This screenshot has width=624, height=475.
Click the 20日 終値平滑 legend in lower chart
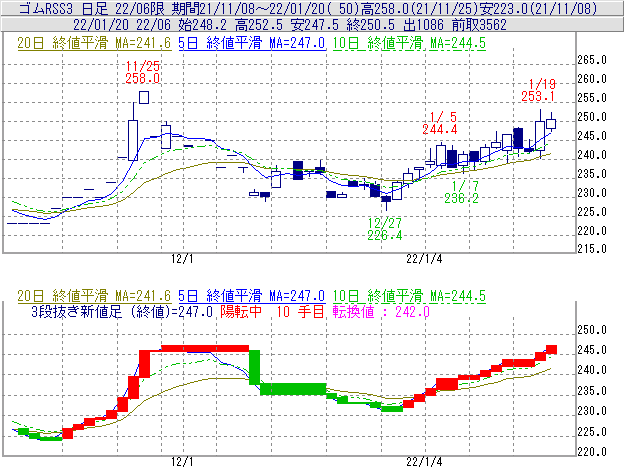click(x=94, y=296)
